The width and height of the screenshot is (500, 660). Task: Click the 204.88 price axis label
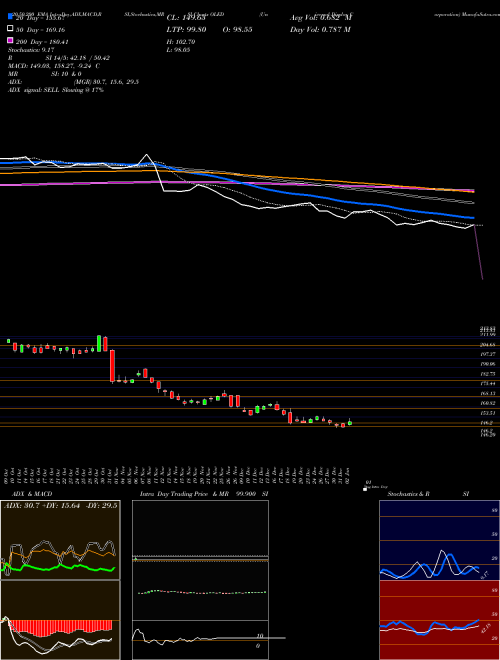pos(489,345)
